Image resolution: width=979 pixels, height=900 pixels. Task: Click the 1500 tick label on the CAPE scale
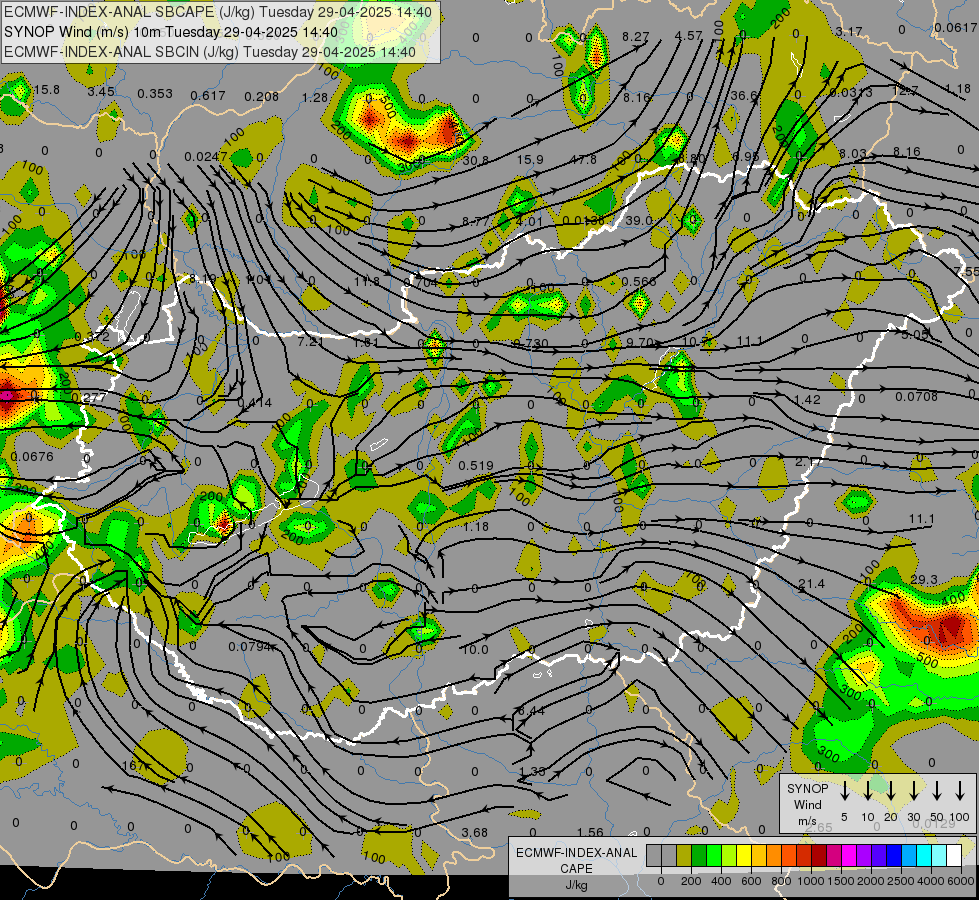(840, 881)
